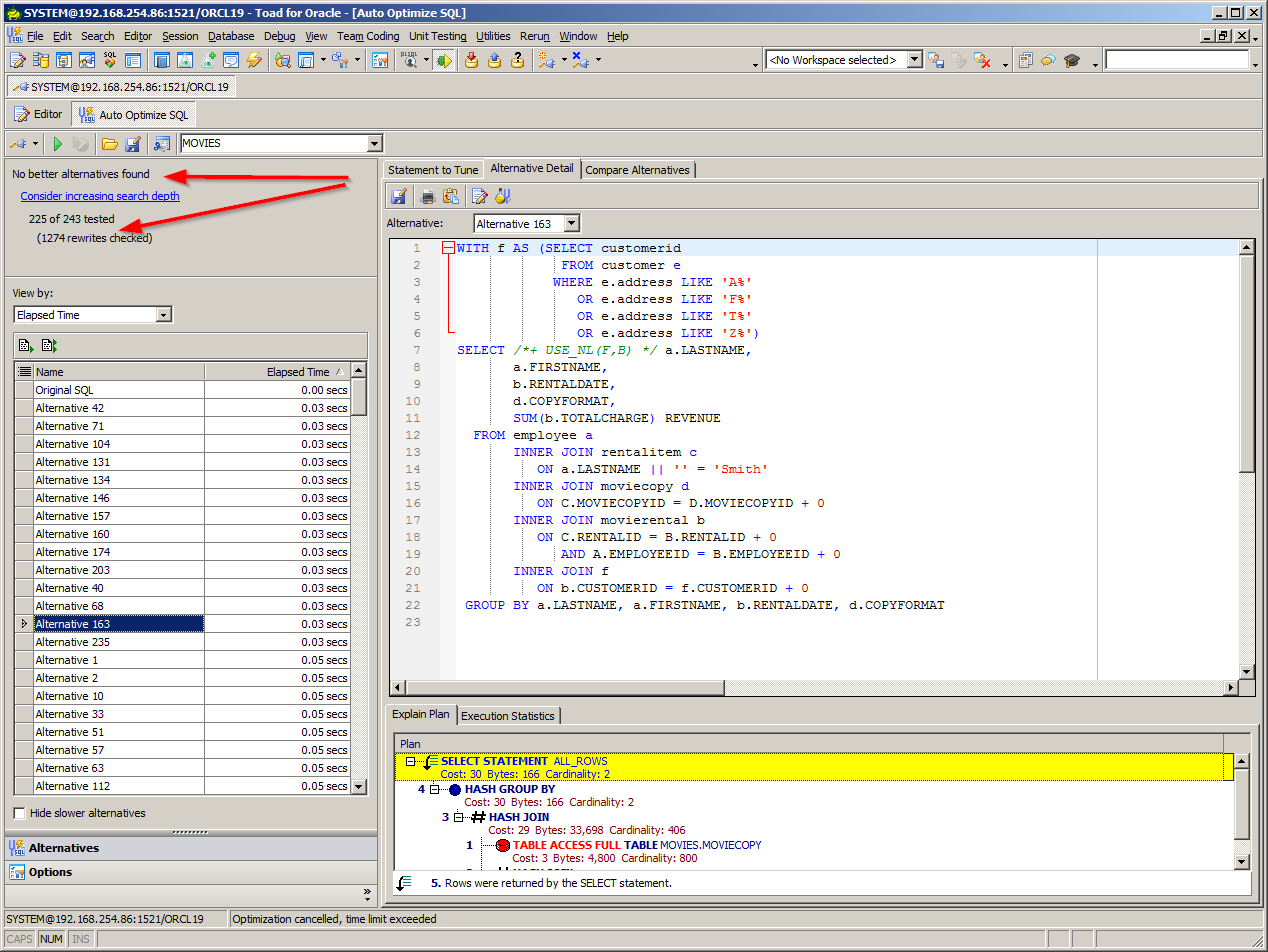Click the Commit icon with red down arrow

click(x=471, y=60)
